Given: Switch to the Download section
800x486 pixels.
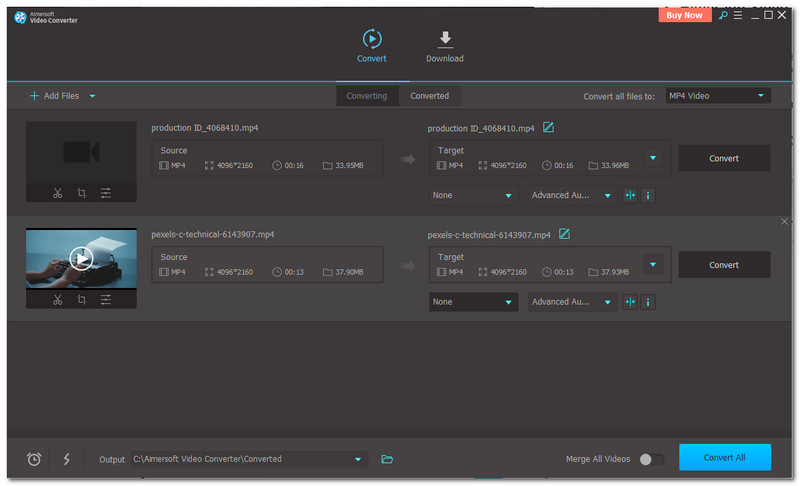Looking at the screenshot, I should coord(444,46).
